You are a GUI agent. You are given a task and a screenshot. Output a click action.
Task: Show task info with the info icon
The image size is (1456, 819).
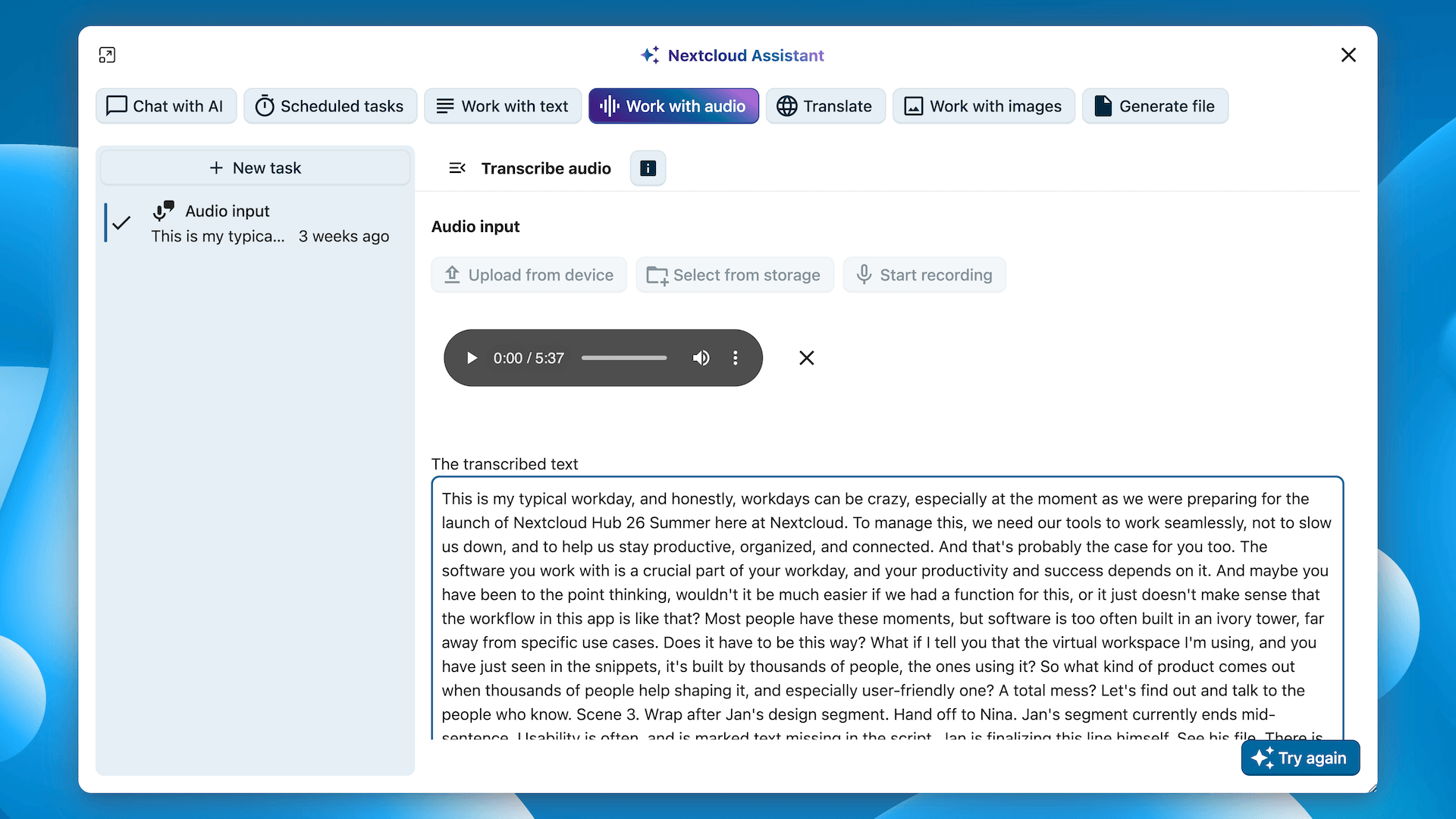click(648, 168)
